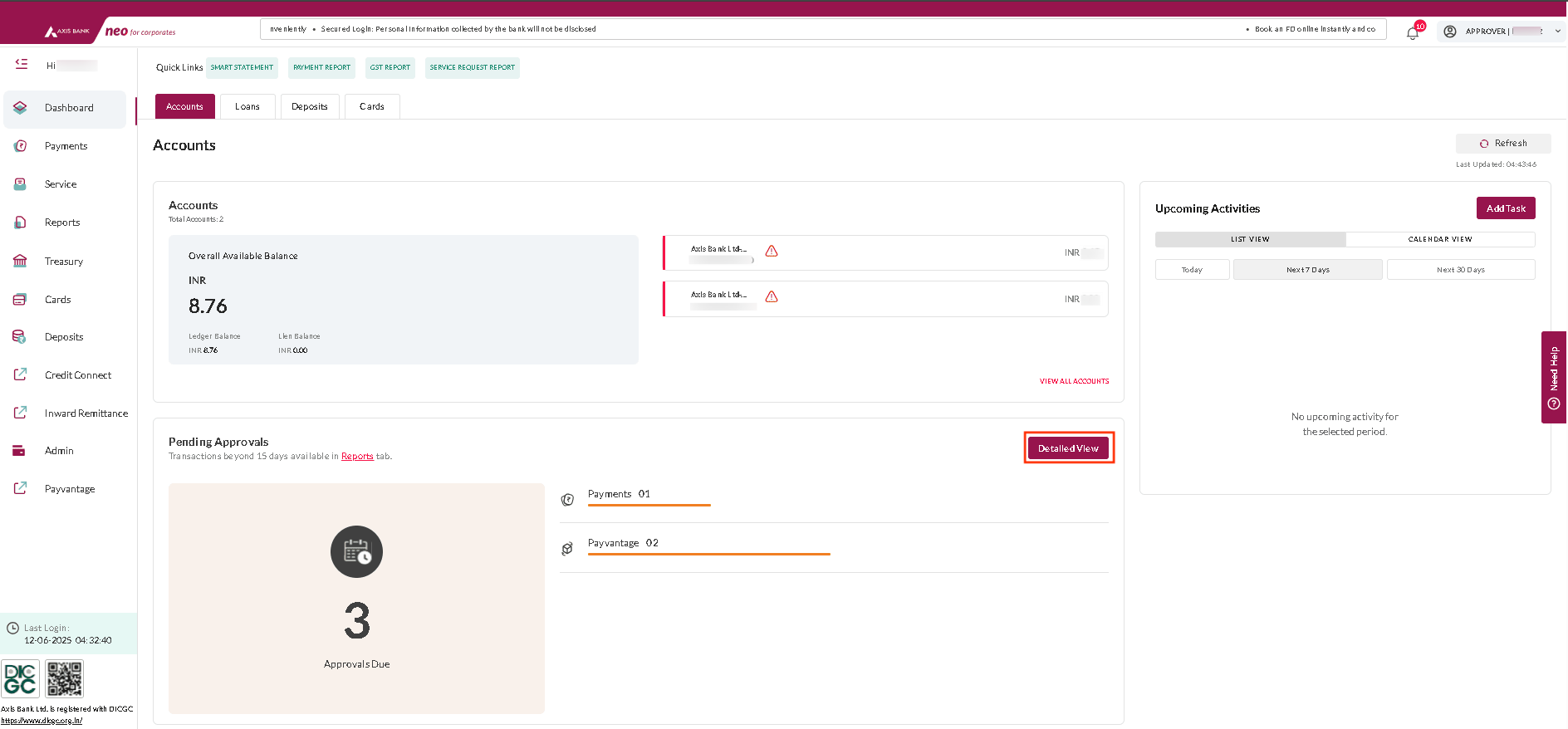The height and width of the screenshot is (729, 1568).
Task: Filter activities by Next 30 Days
Action: point(1460,270)
